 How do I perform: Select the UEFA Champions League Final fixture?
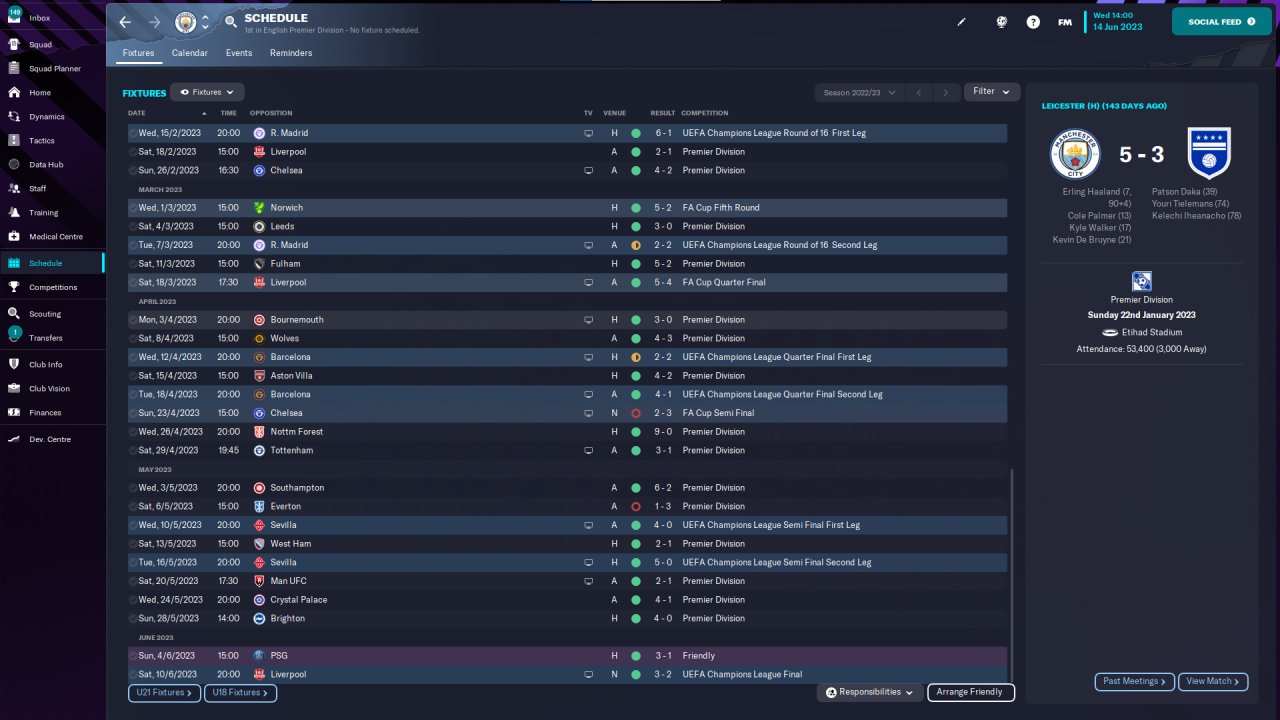tap(567, 675)
